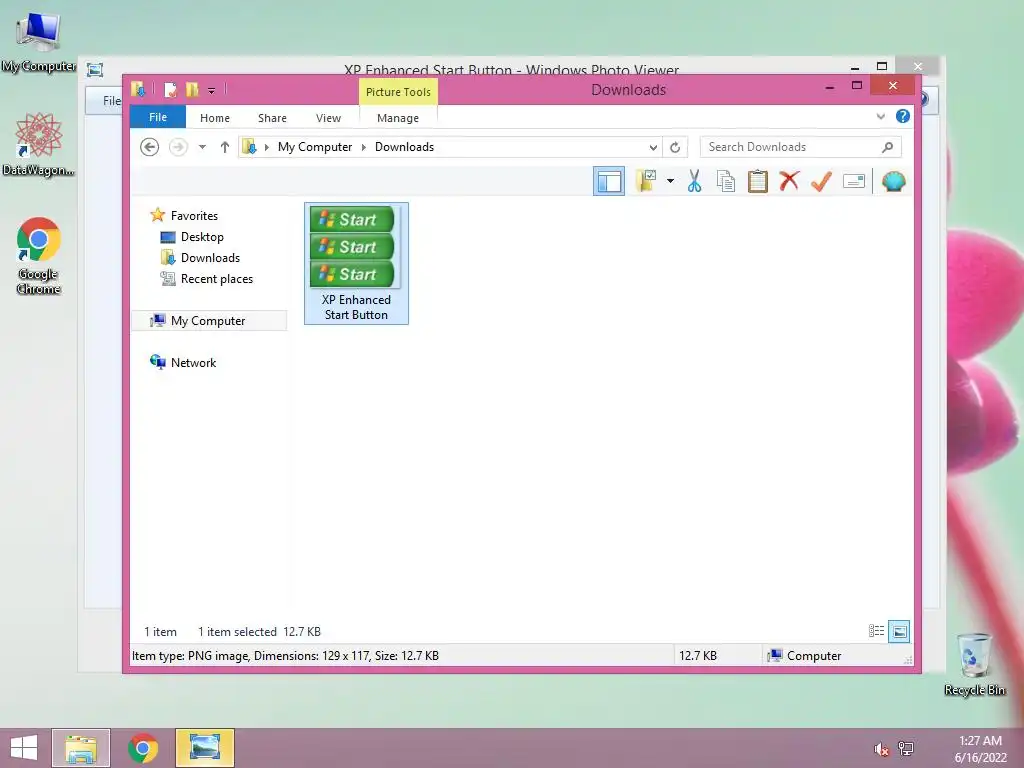Click the network tray icon

[906, 748]
